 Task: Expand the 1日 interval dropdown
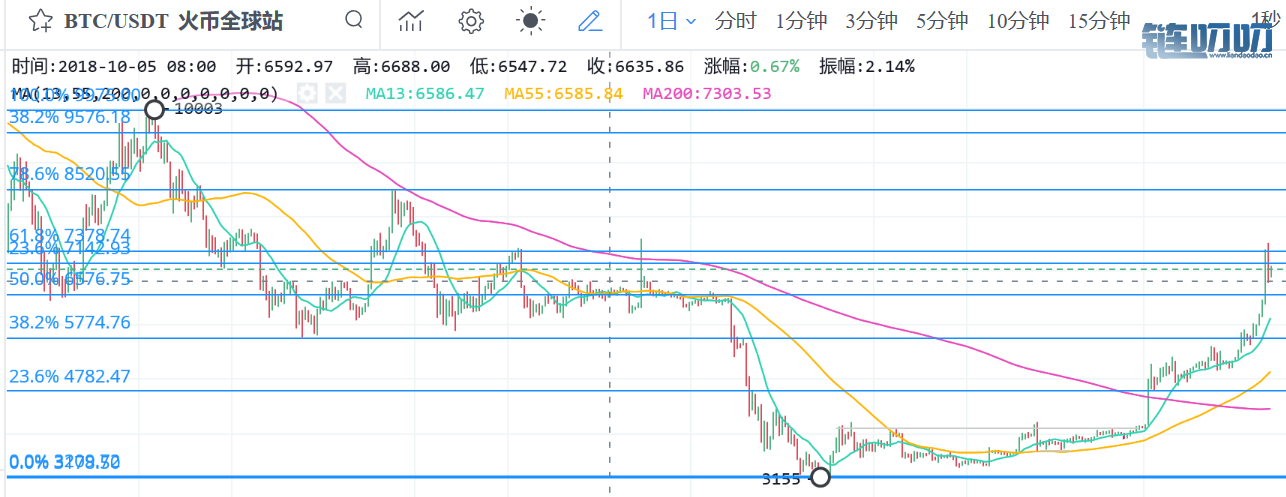click(671, 20)
